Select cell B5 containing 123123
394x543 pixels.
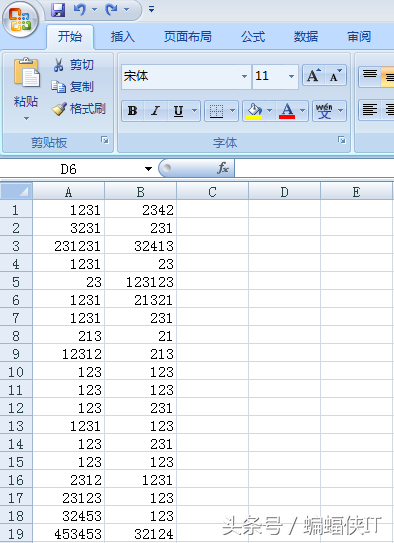(141, 282)
